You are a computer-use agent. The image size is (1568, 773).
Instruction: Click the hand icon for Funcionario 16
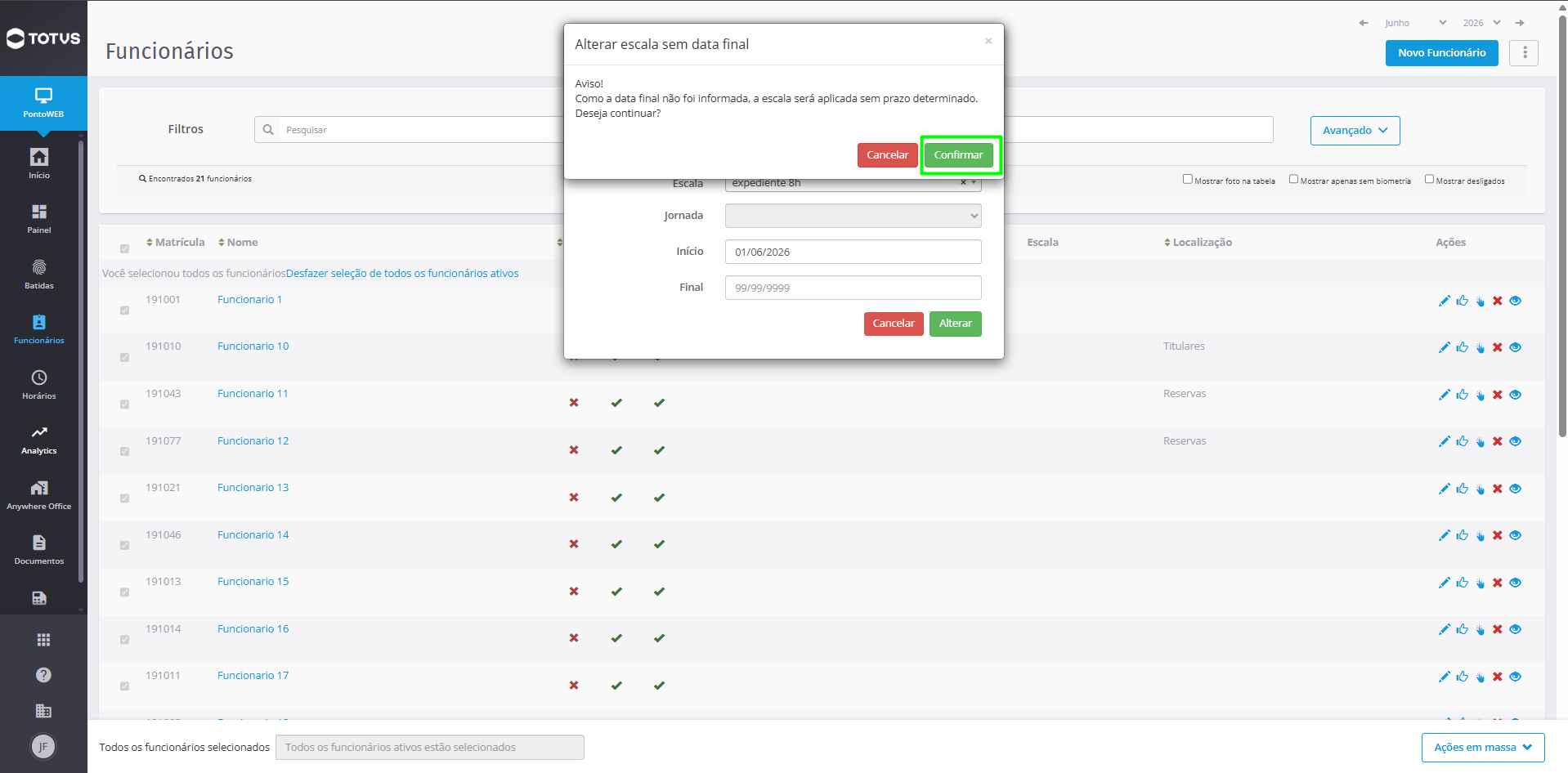1481,629
